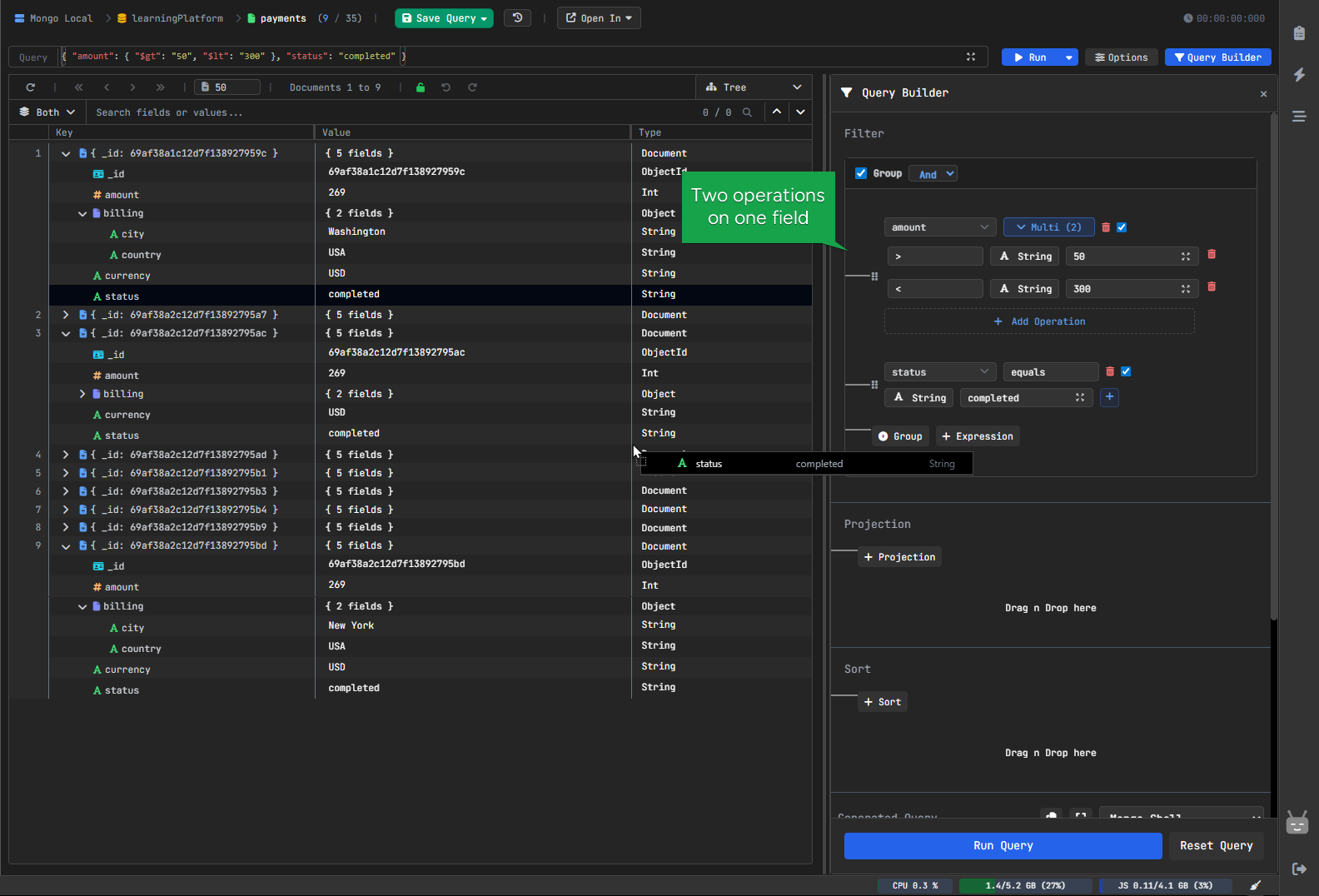Open the right sidebar hamburger menu

[x=1299, y=117]
